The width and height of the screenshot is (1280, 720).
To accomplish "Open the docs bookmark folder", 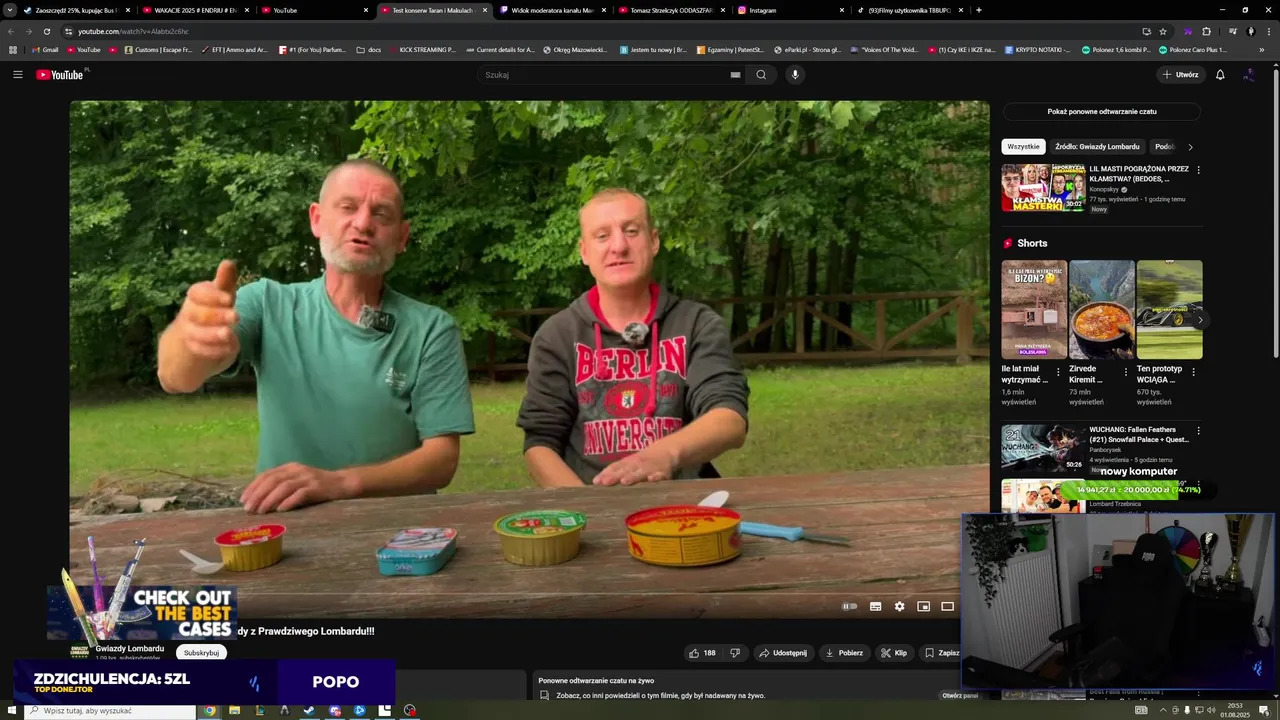I will [x=369, y=50].
